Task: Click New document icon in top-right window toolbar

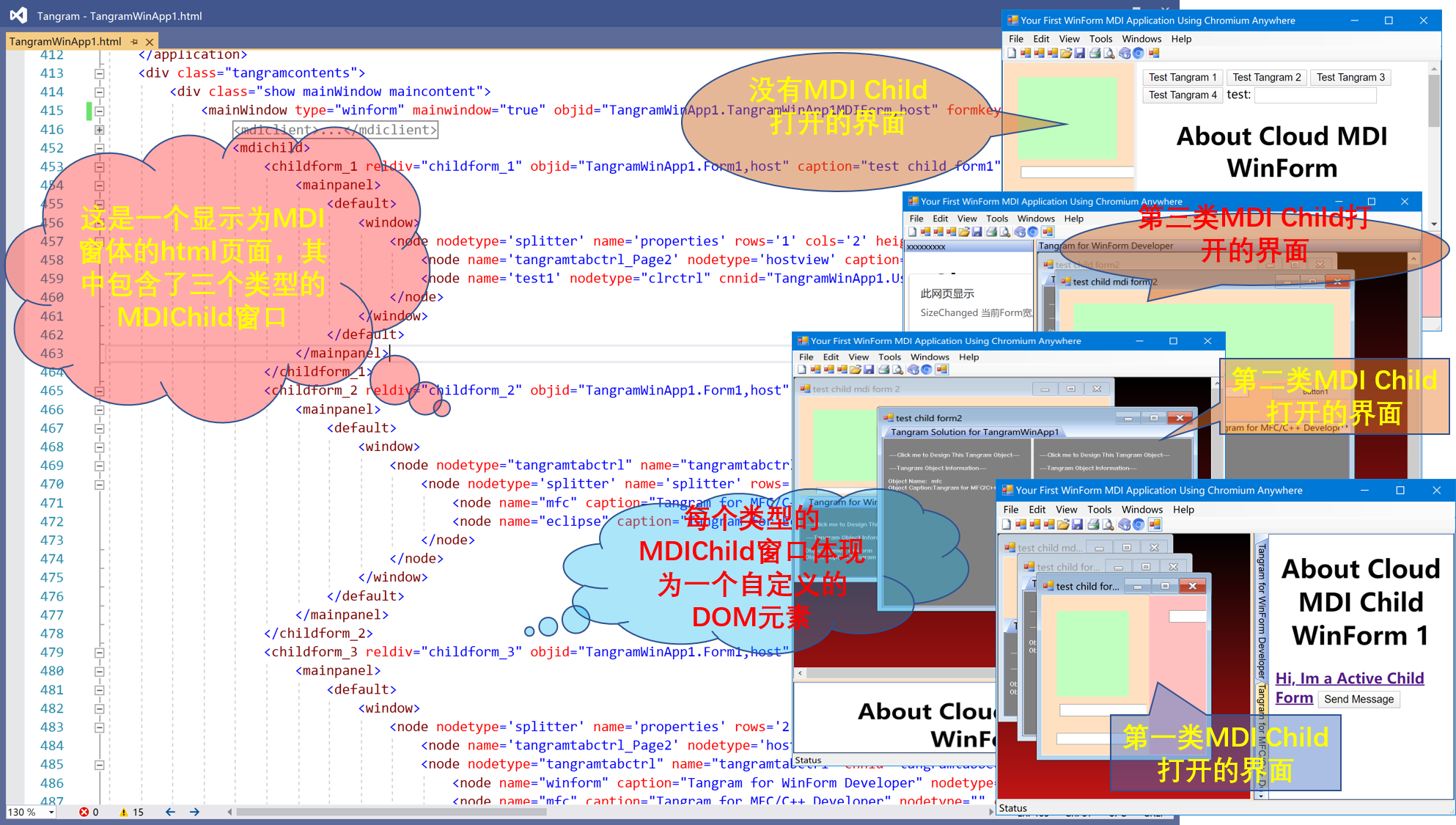Action: tap(1012, 54)
